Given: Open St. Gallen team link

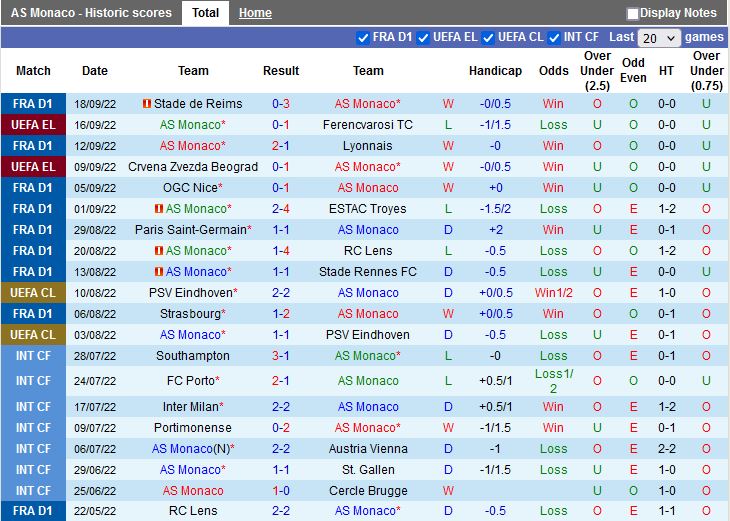Looking at the screenshot, I should tap(368, 469).
